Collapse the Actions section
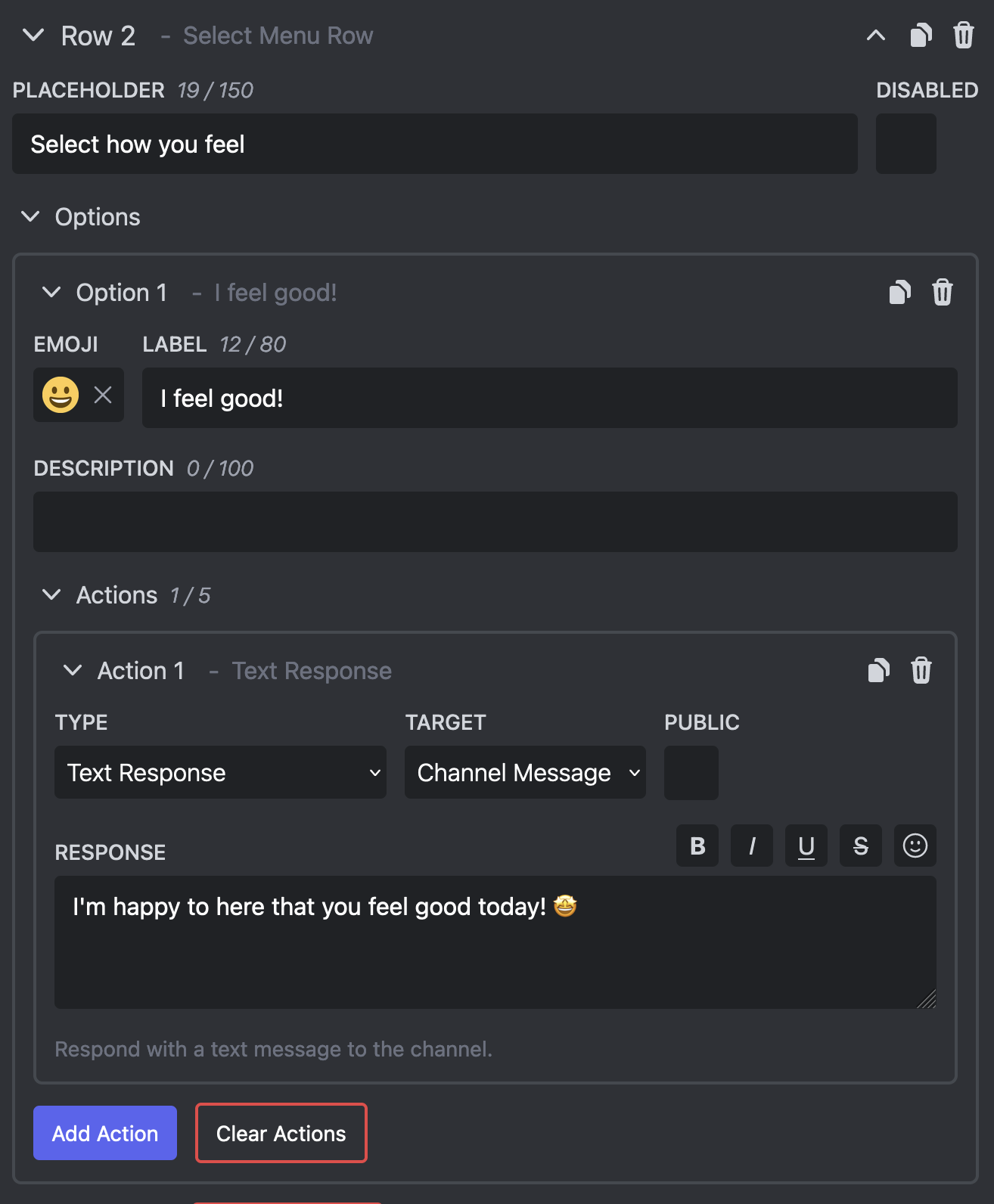The width and height of the screenshot is (994, 1204). coord(51,594)
